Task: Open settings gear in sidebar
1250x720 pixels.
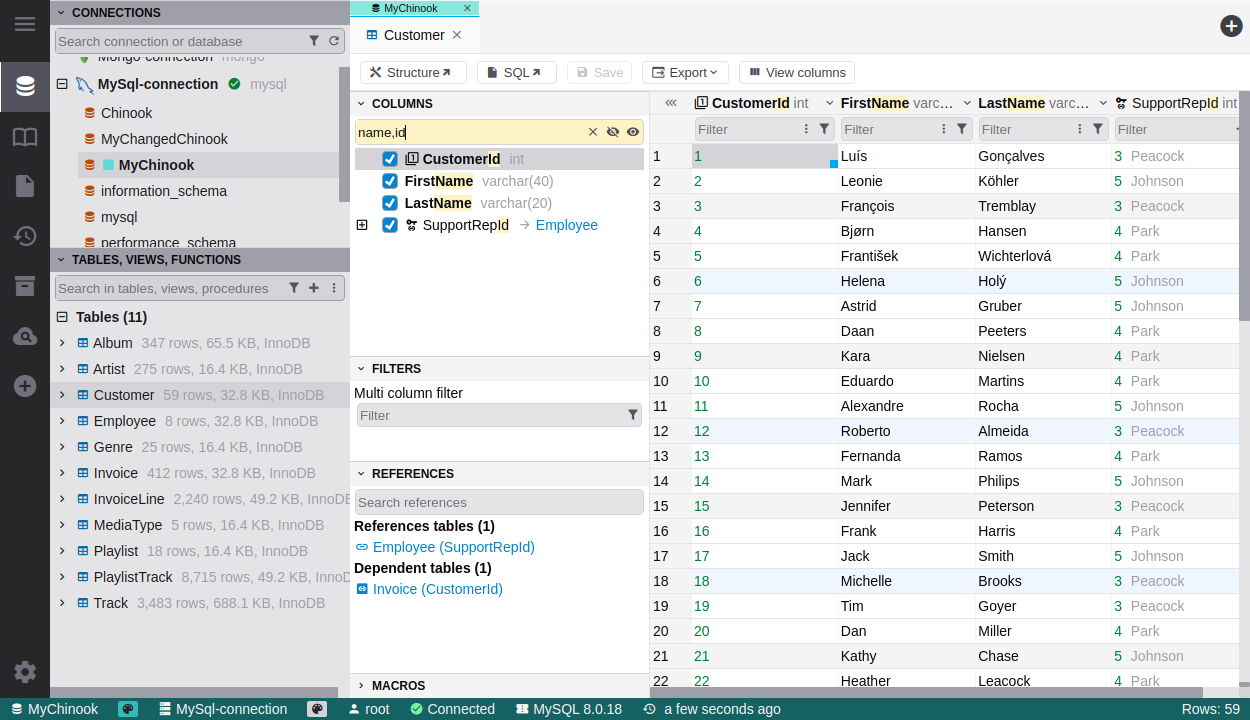Action: point(25,672)
